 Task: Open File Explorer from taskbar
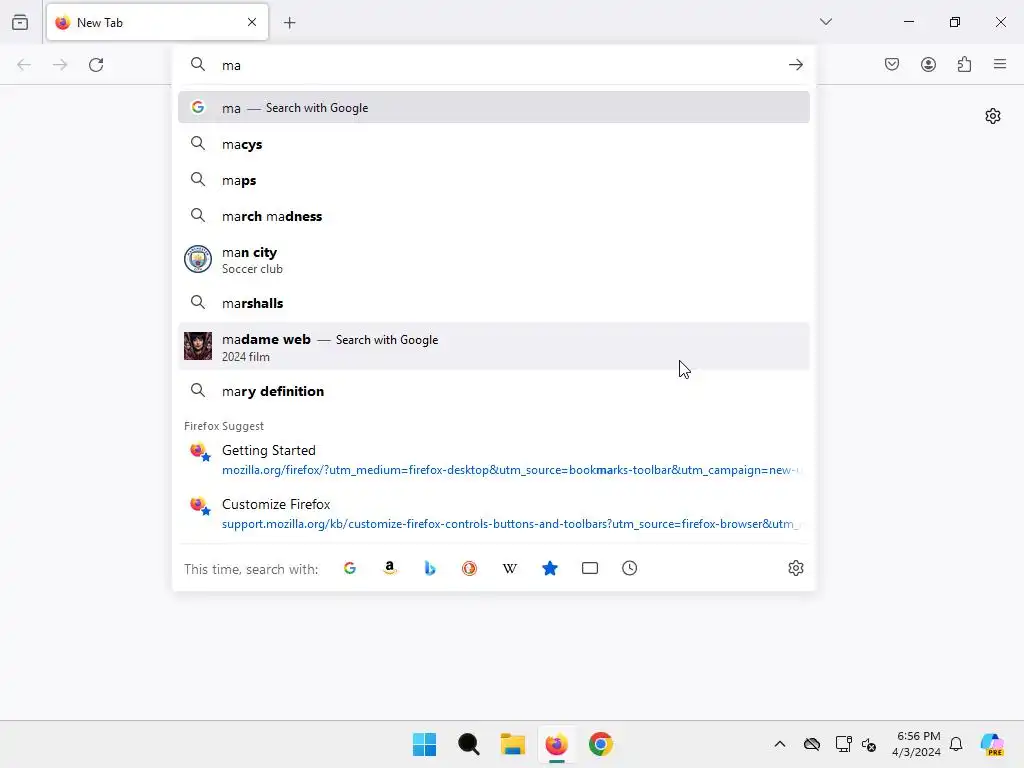513,744
